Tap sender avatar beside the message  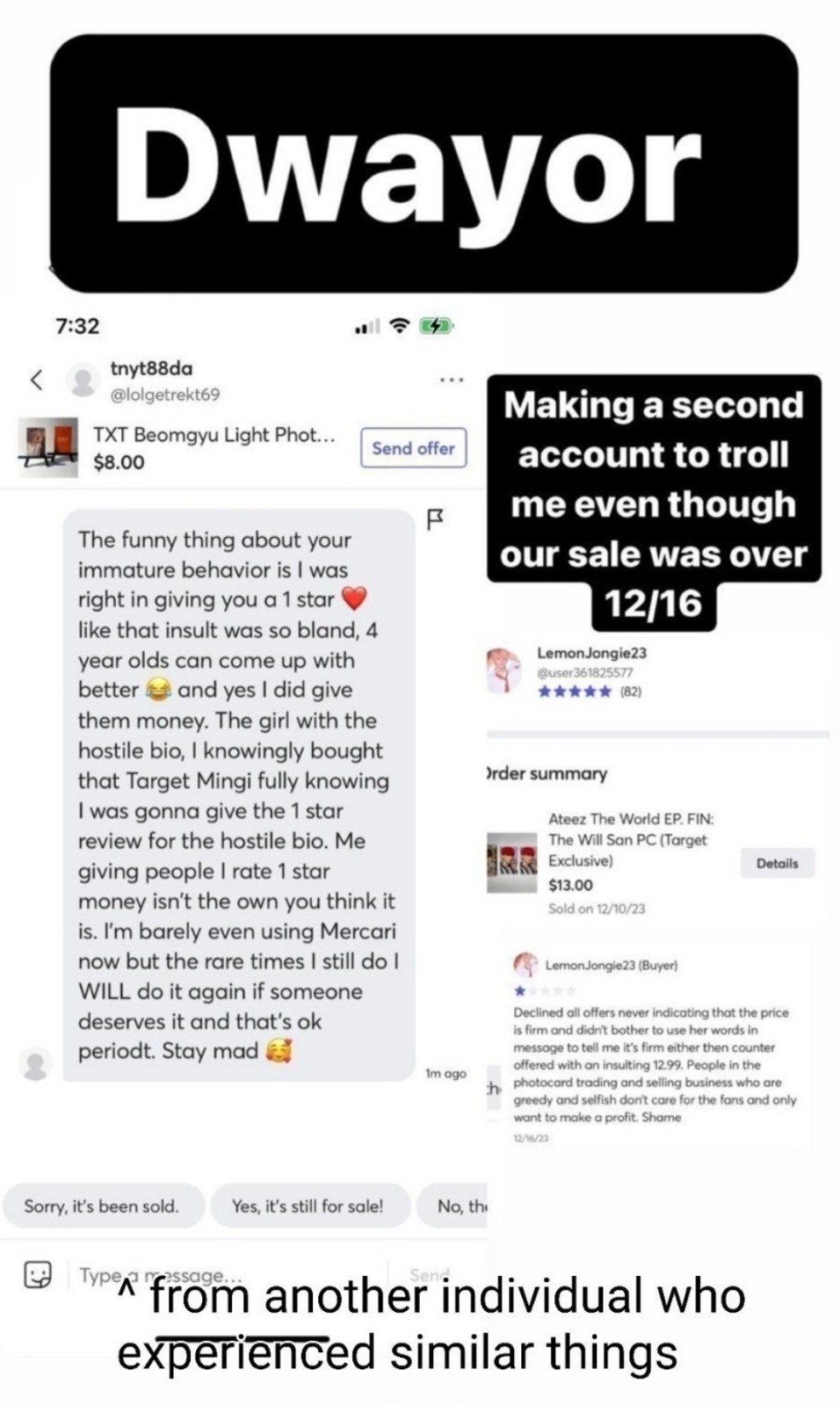click(x=35, y=1064)
